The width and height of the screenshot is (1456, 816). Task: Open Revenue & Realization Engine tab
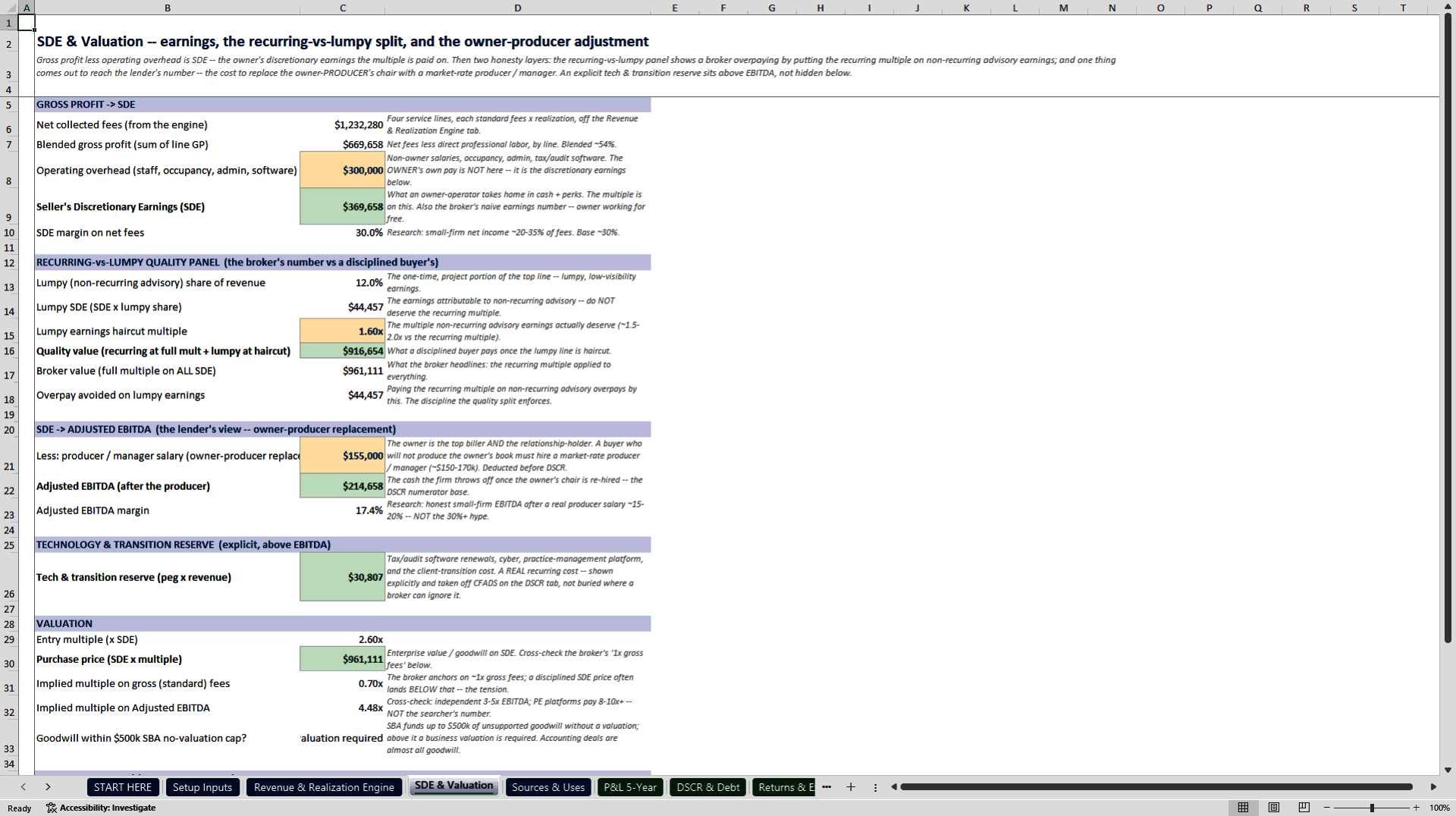pyautogui.click(x=324, y=787)
